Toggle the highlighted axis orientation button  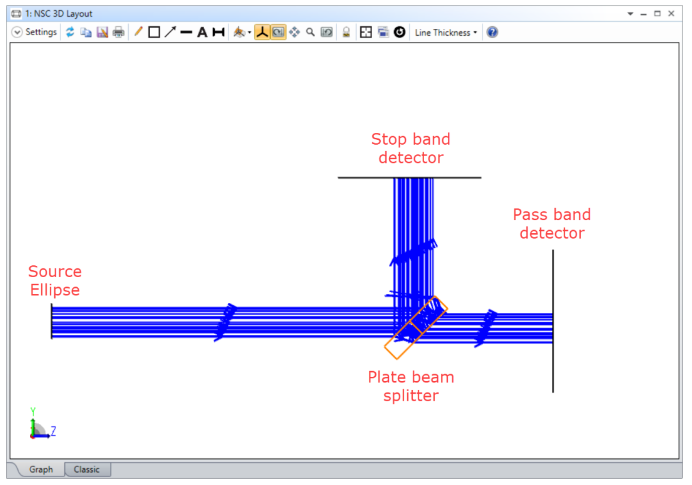(262, 32)
